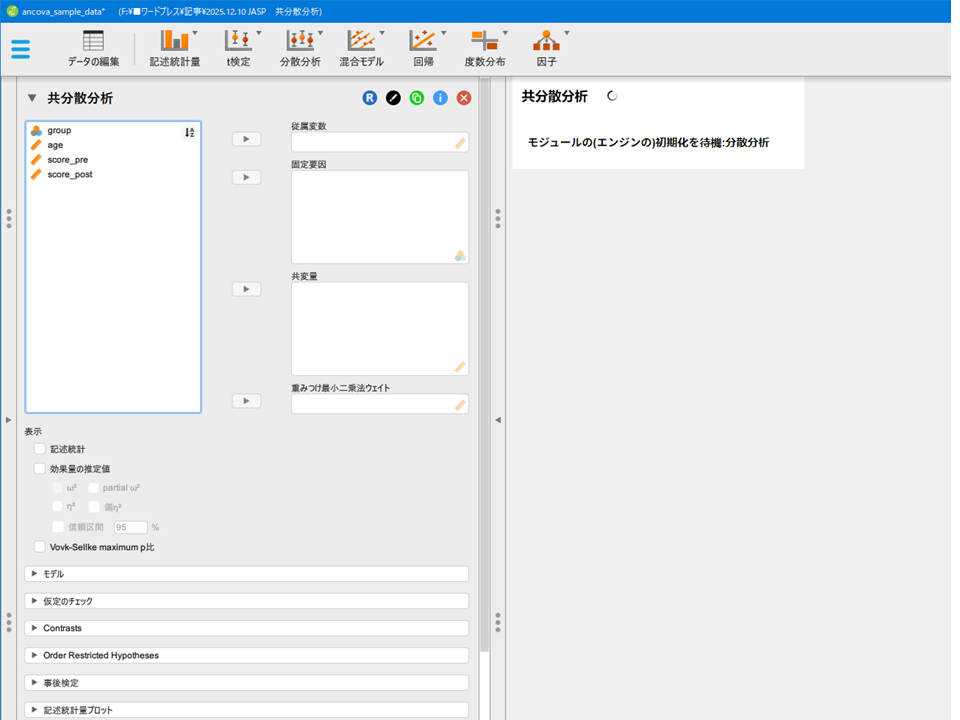Expand the モデル section

click(x=246, y=574)
